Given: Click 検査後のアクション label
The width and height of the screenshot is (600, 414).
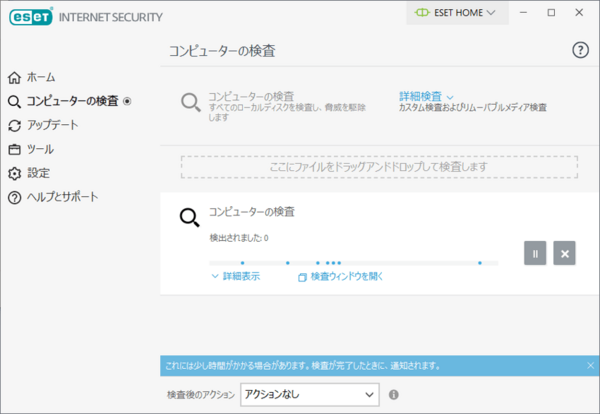Looking at the screenshot, I should coord(201,394).
